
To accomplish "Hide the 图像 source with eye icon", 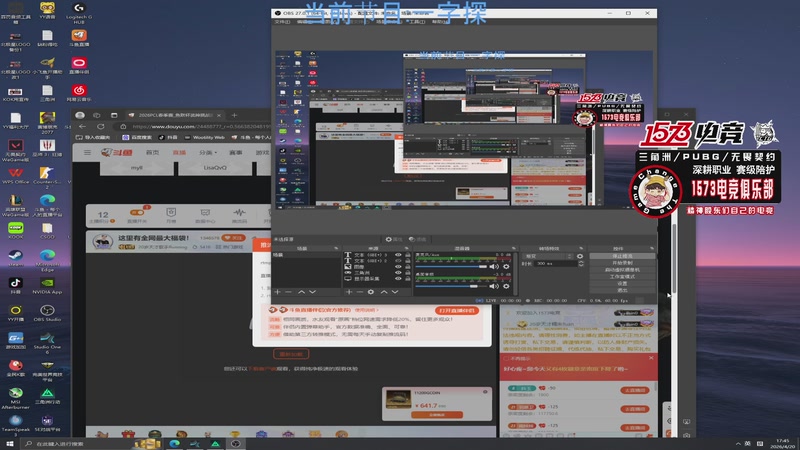I will 398,267.
